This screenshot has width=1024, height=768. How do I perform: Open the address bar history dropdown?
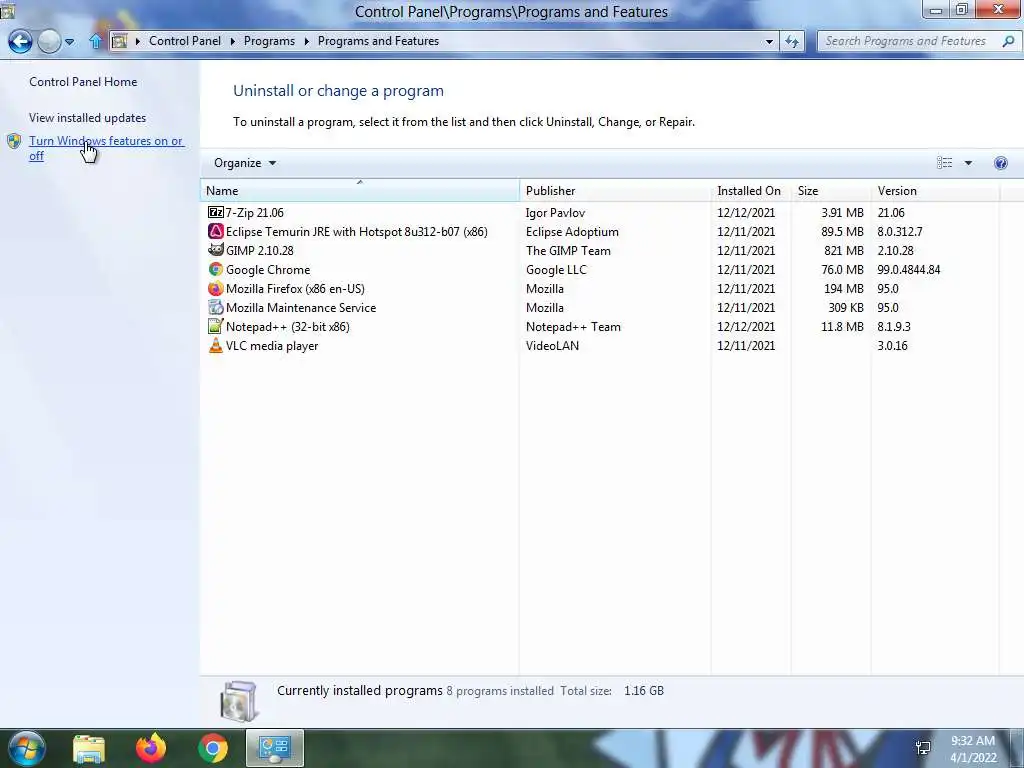click(769, 41)
